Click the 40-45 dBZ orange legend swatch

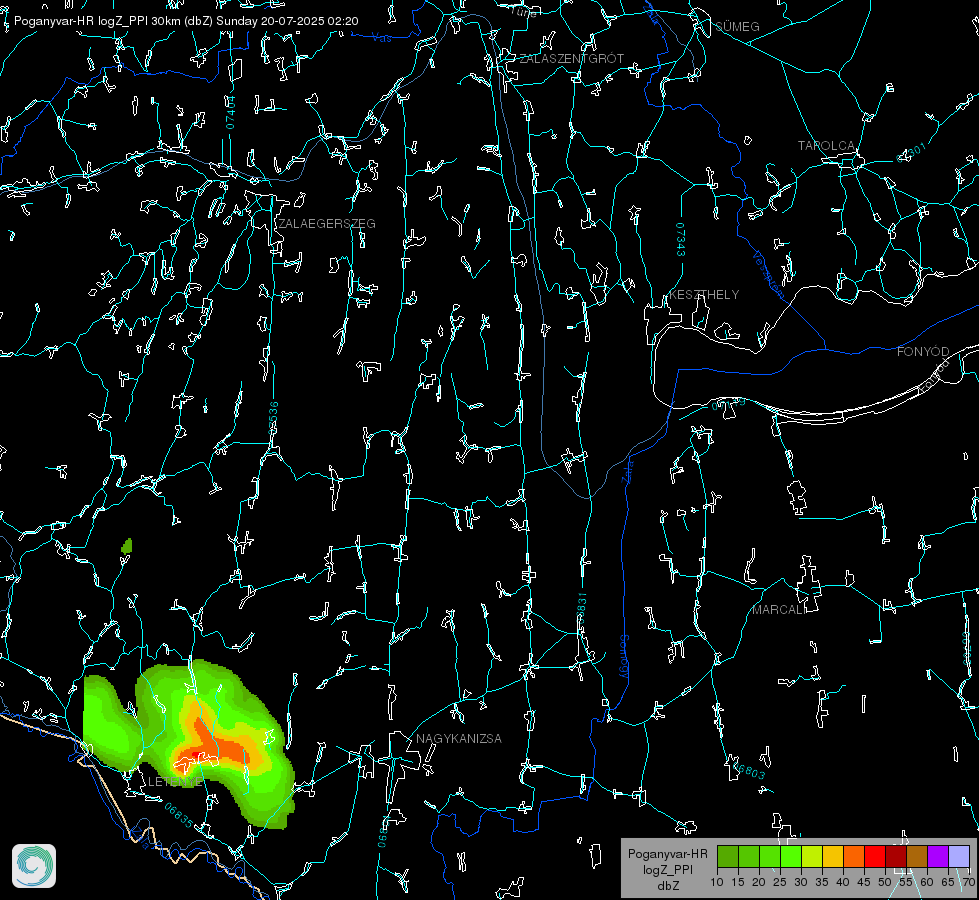point(854,856)
